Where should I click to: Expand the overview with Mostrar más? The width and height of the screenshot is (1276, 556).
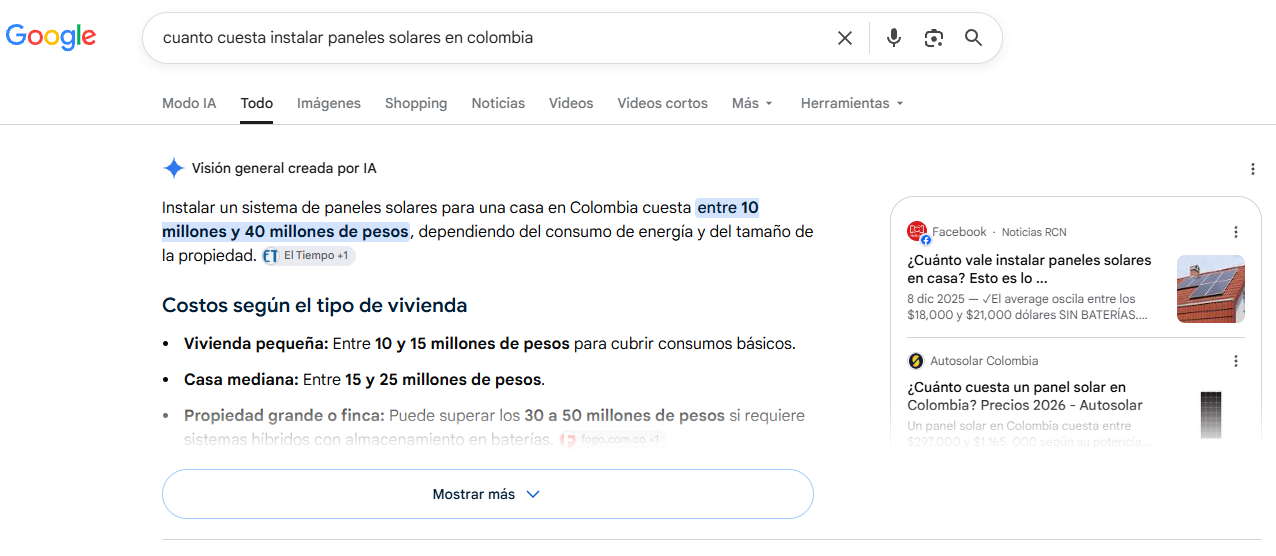(x=488, y=494)
